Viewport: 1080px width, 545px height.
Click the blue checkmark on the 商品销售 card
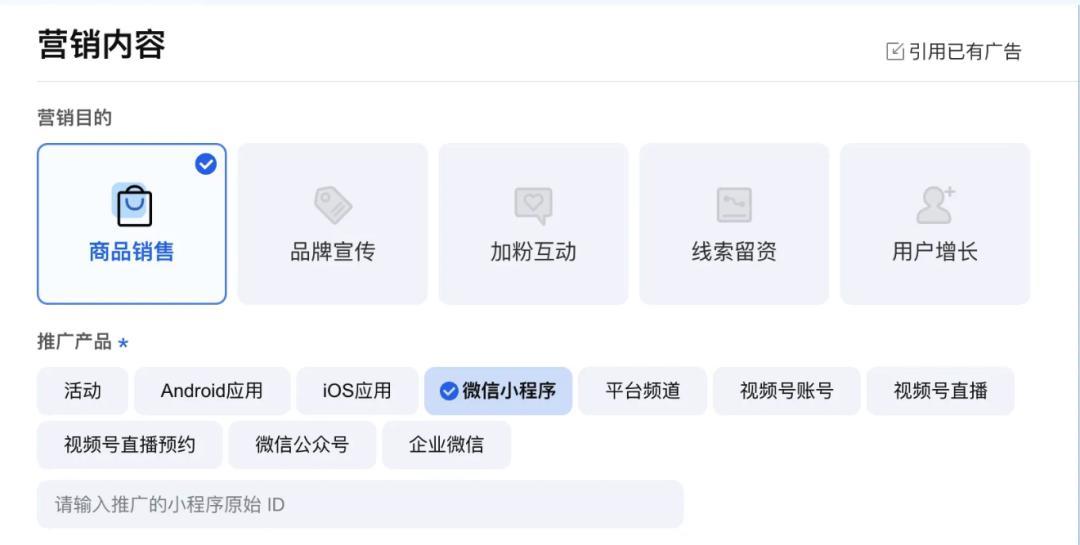(x=205, y=164)
